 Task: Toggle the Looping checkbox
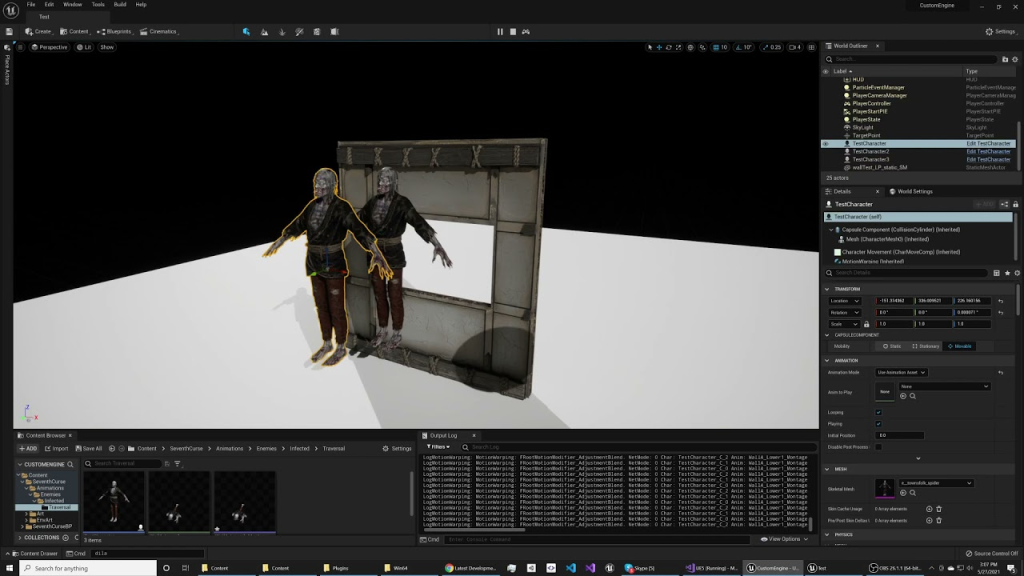878,412
